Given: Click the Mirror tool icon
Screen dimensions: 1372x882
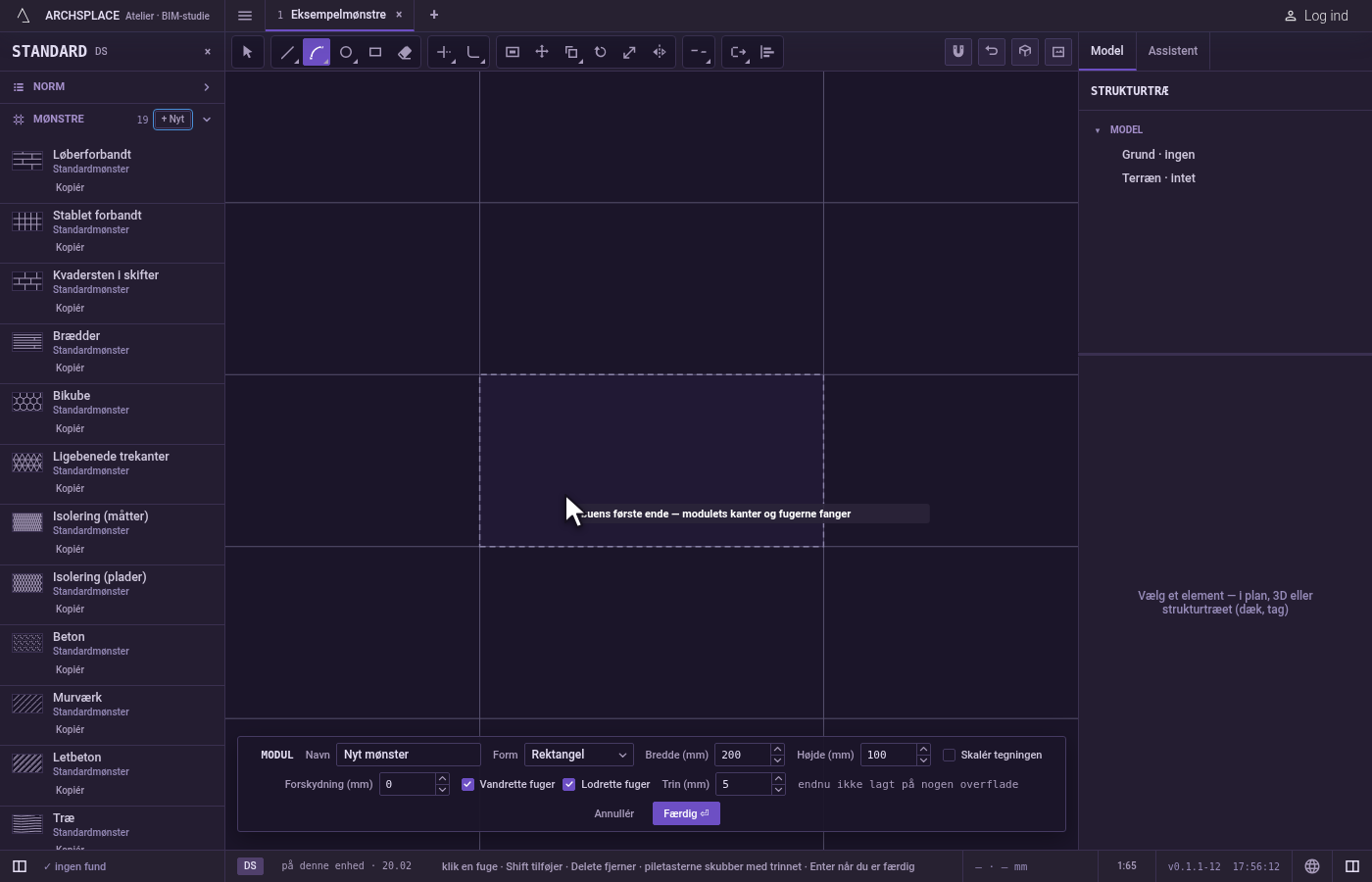Looking at the screenshot, I should click(x=660, y=52).
